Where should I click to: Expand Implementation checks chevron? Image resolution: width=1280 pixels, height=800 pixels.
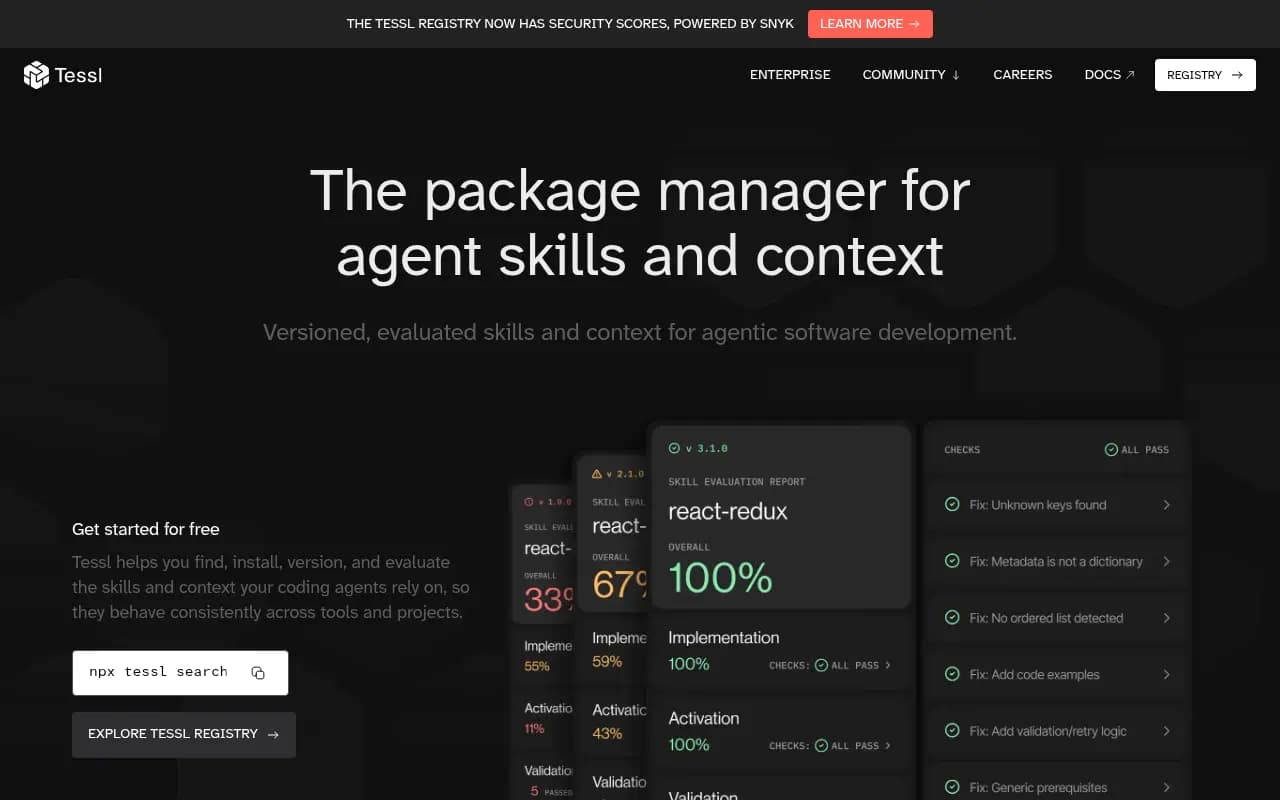pos(888,665)
